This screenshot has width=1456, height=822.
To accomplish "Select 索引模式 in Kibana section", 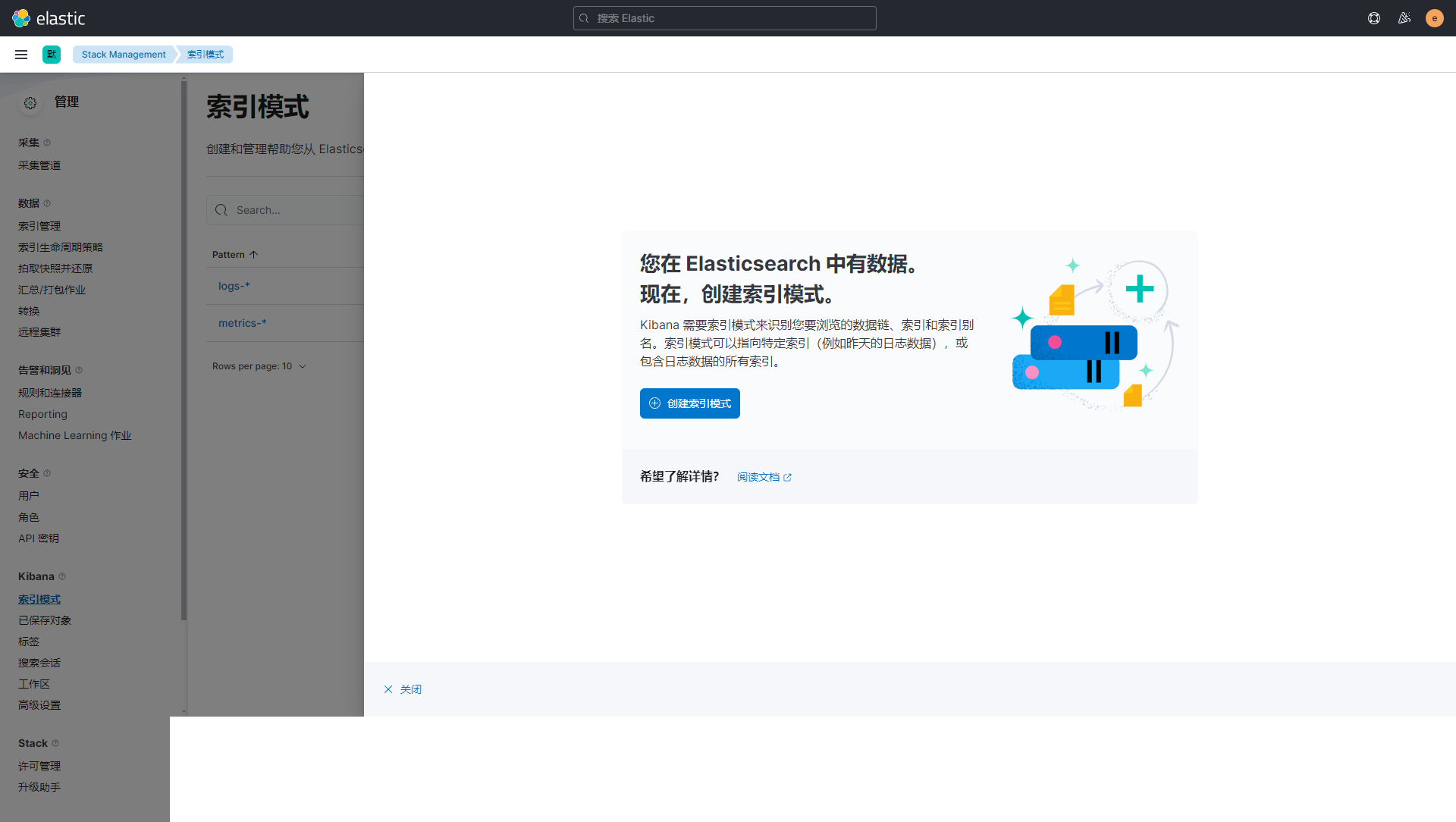I will click(39, 599).
